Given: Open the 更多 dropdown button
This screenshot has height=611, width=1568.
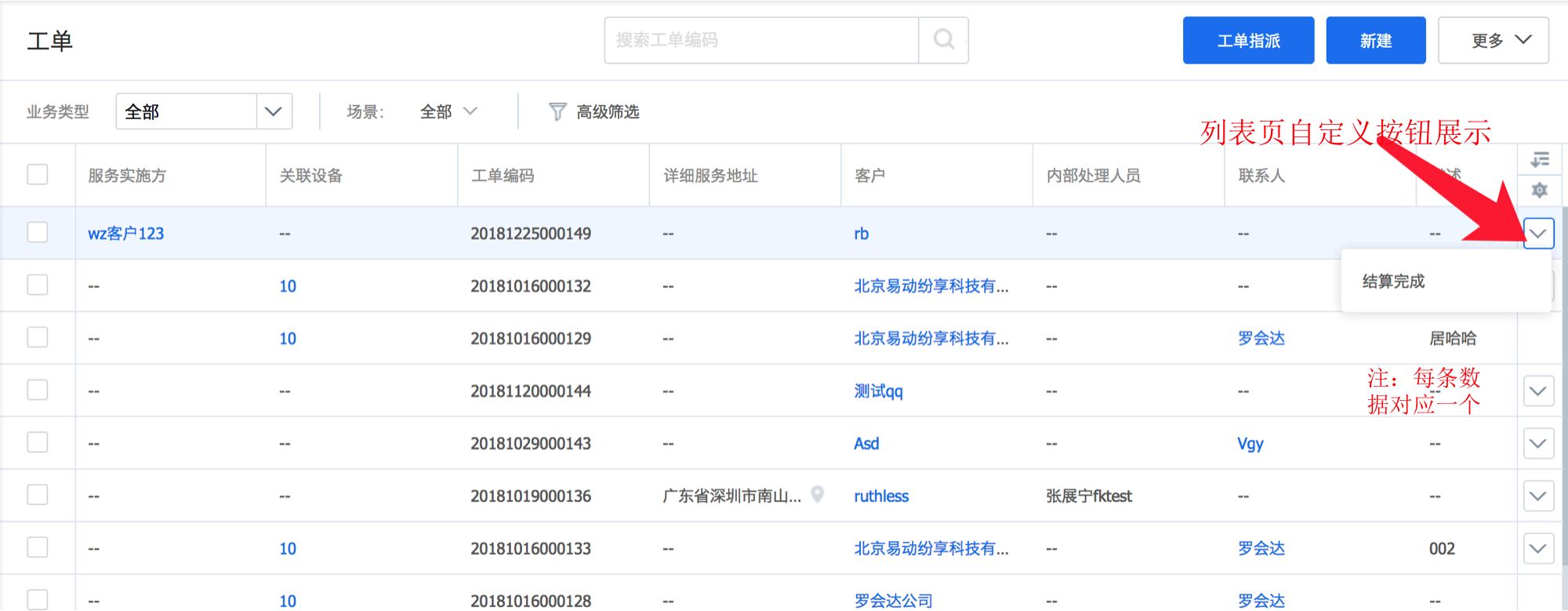Looking at the screenshot, I should click(x=1494, y=40).
